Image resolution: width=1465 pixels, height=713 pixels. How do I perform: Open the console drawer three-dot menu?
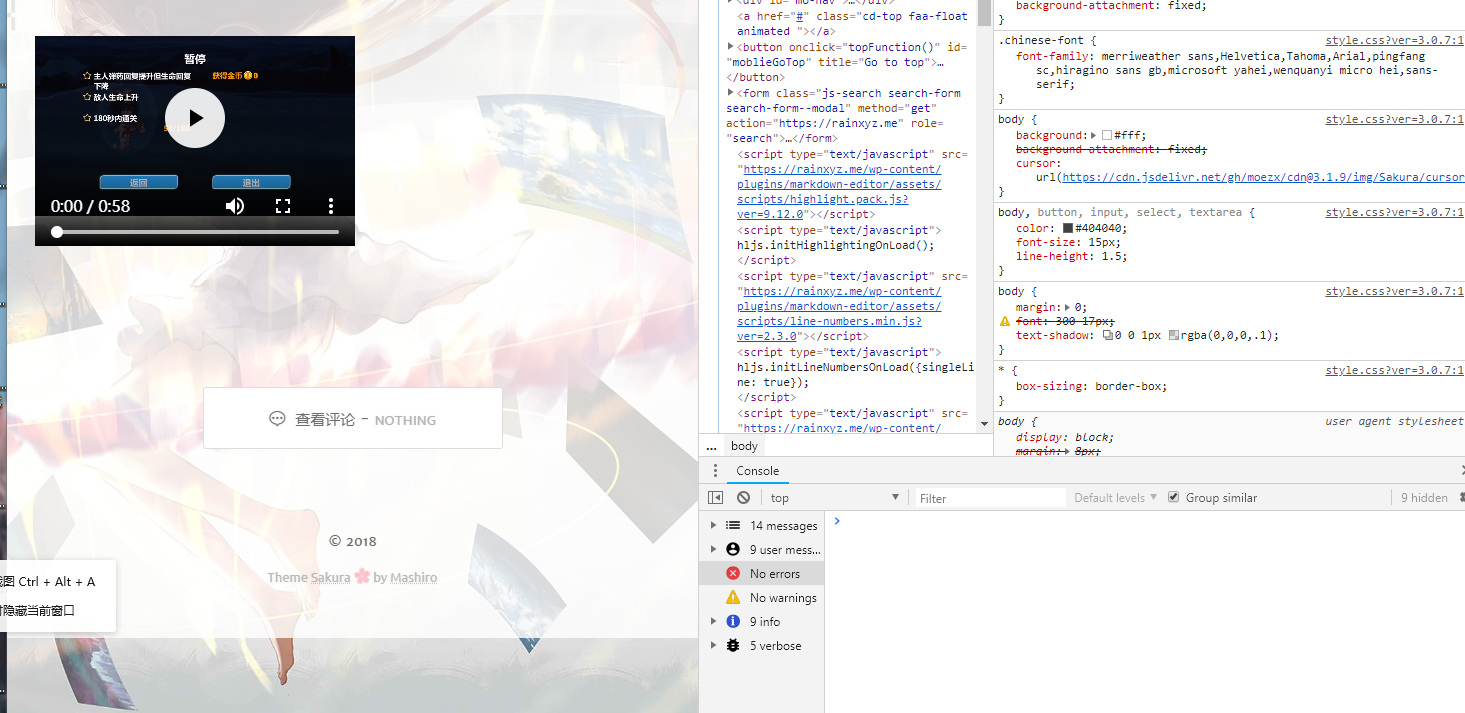pyautogui.click(x=714, y=471)
